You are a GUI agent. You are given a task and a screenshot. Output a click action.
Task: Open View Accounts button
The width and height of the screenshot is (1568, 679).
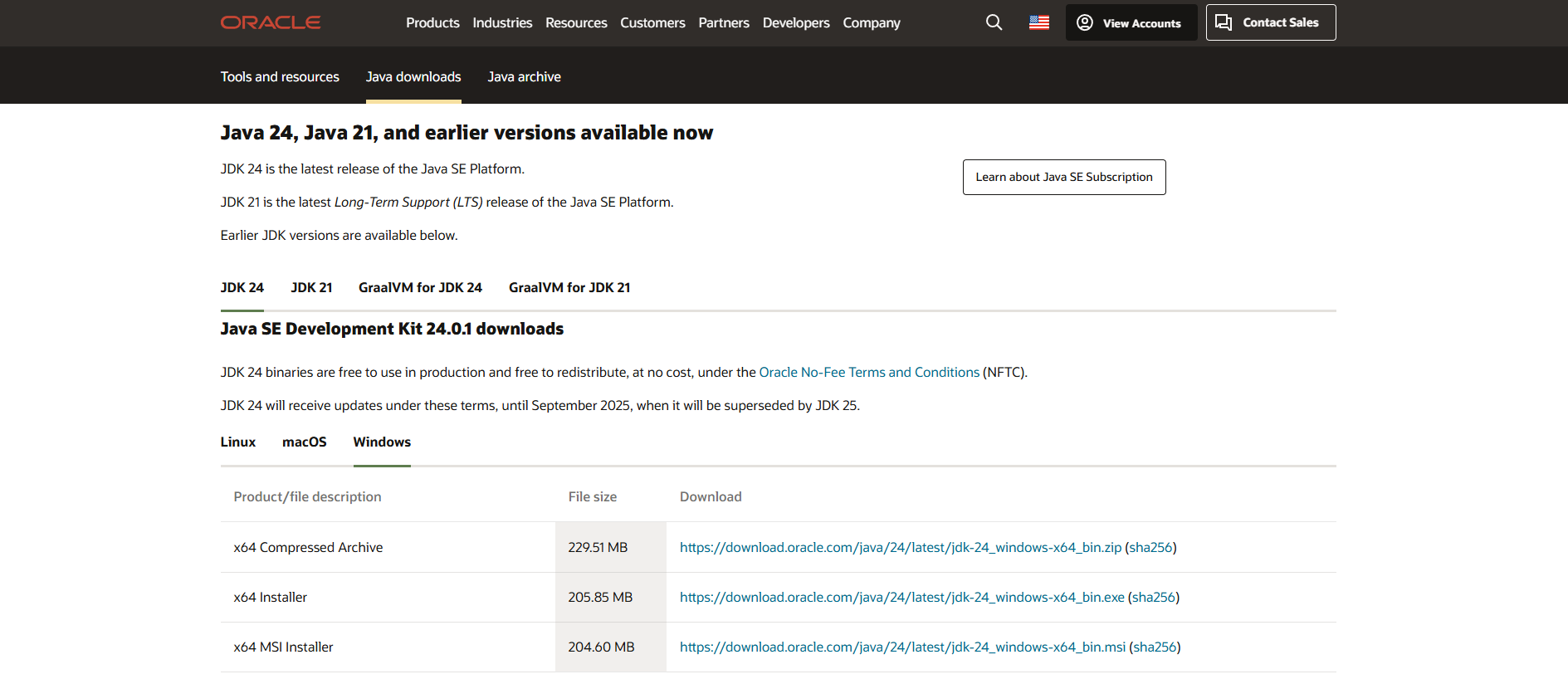coord(1131,22)
